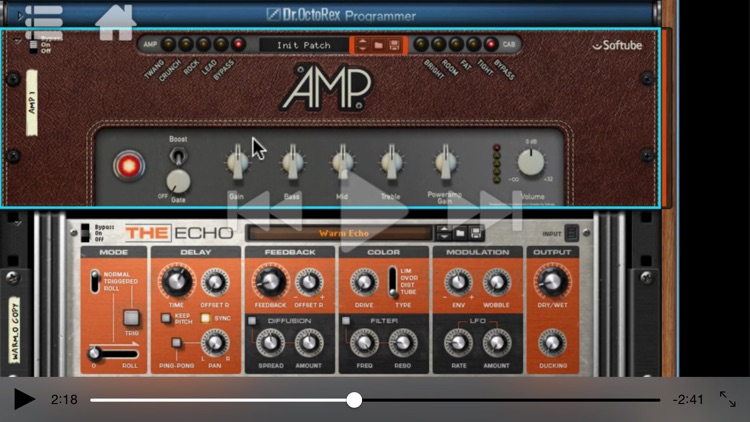Screen dimensions: 750x422
Task: Collapse the Amp device with fold arrow
Action: click(x=18, y=41)
